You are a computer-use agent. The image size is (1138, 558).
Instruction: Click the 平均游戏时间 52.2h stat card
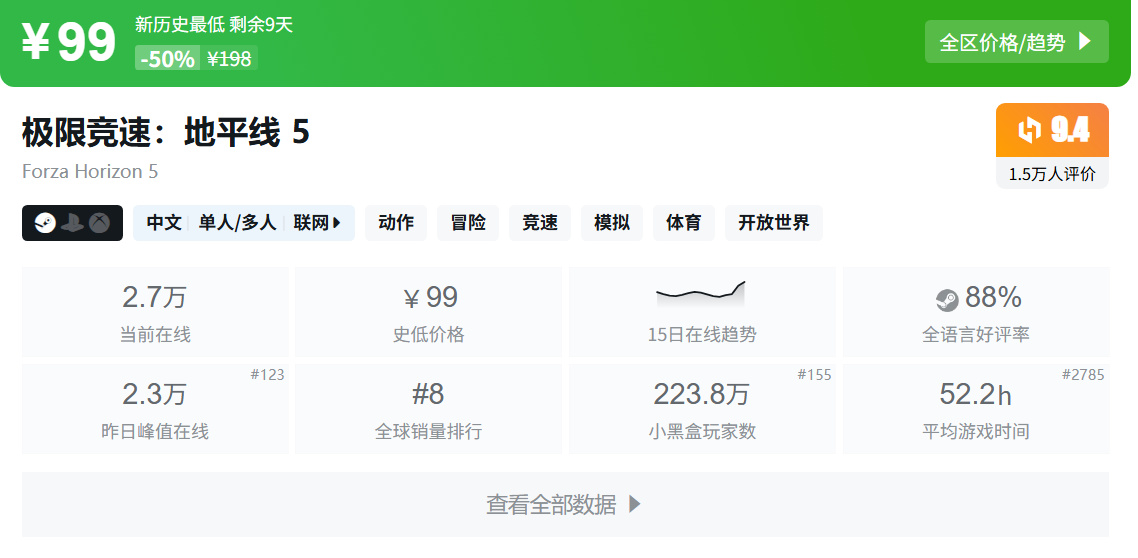pos(976,409)
